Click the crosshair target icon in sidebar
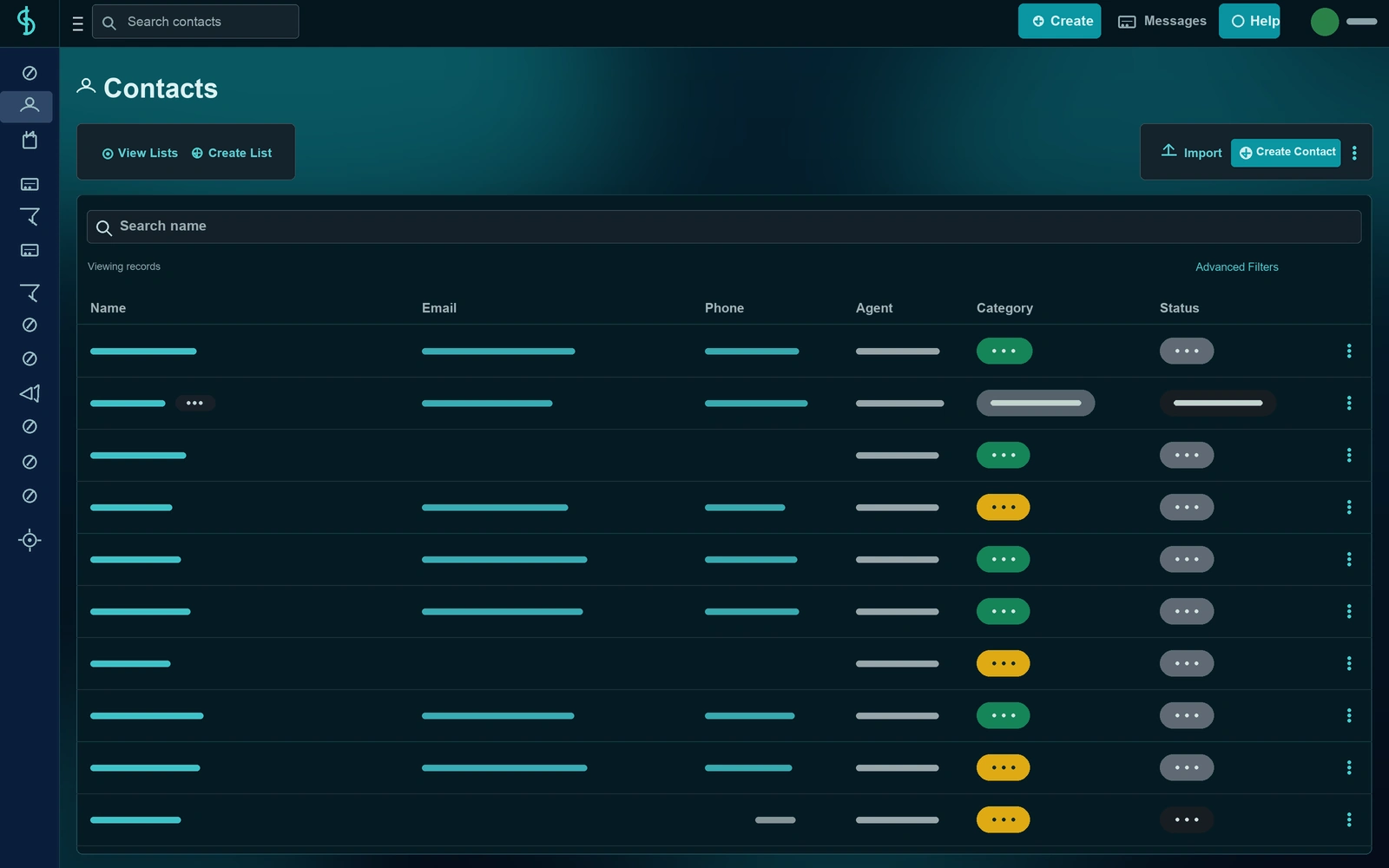Screen dimensions: 1389x868 click(30, 540)
